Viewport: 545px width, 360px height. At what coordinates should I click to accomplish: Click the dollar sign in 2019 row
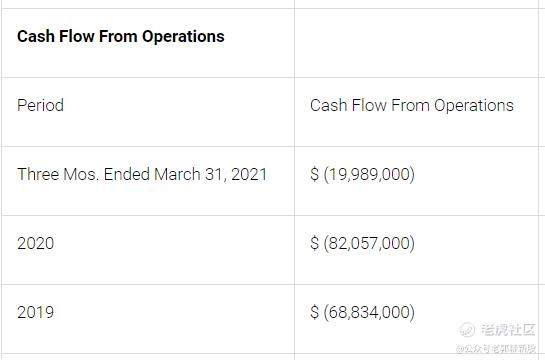[x=314, y=312]
